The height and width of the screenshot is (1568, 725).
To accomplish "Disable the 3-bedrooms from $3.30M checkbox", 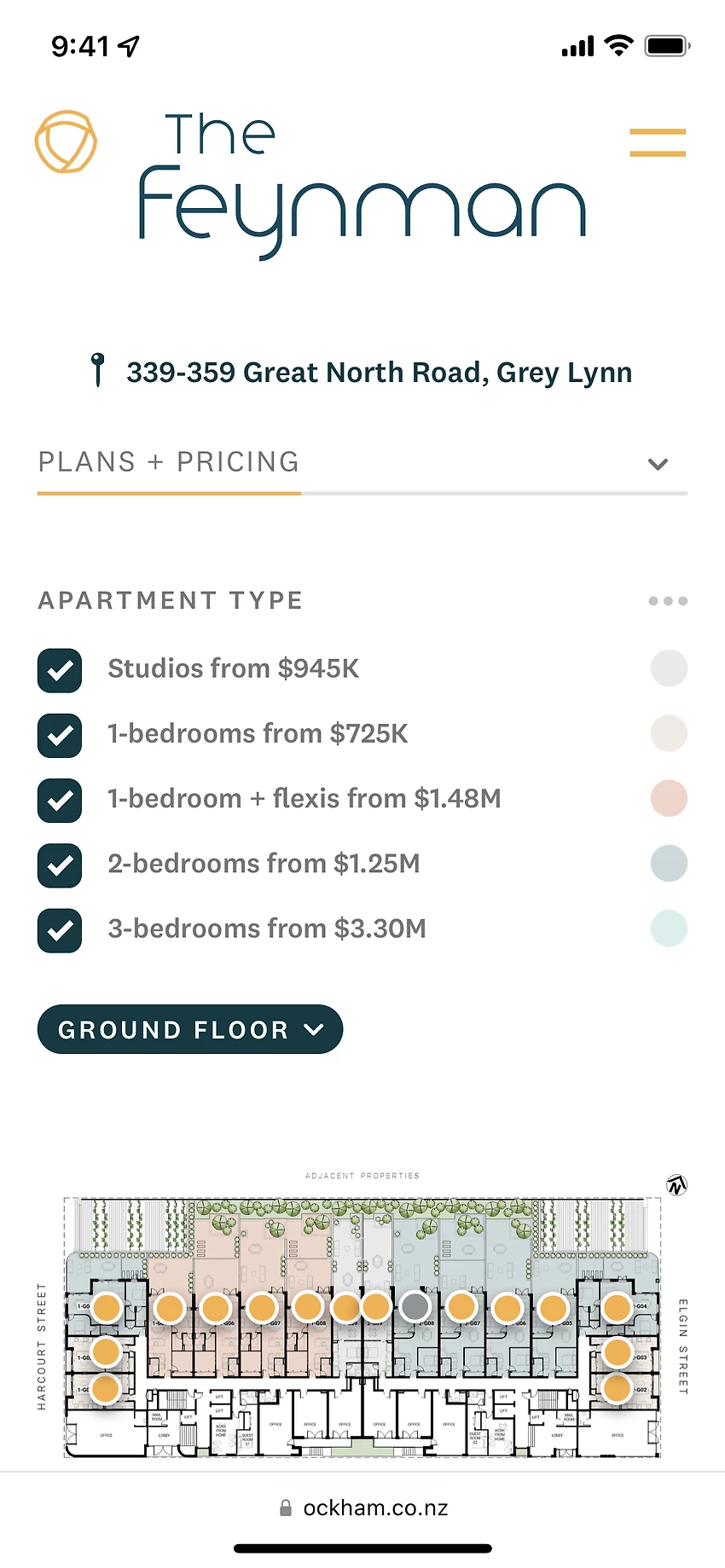I will click(x=60, y=930).
